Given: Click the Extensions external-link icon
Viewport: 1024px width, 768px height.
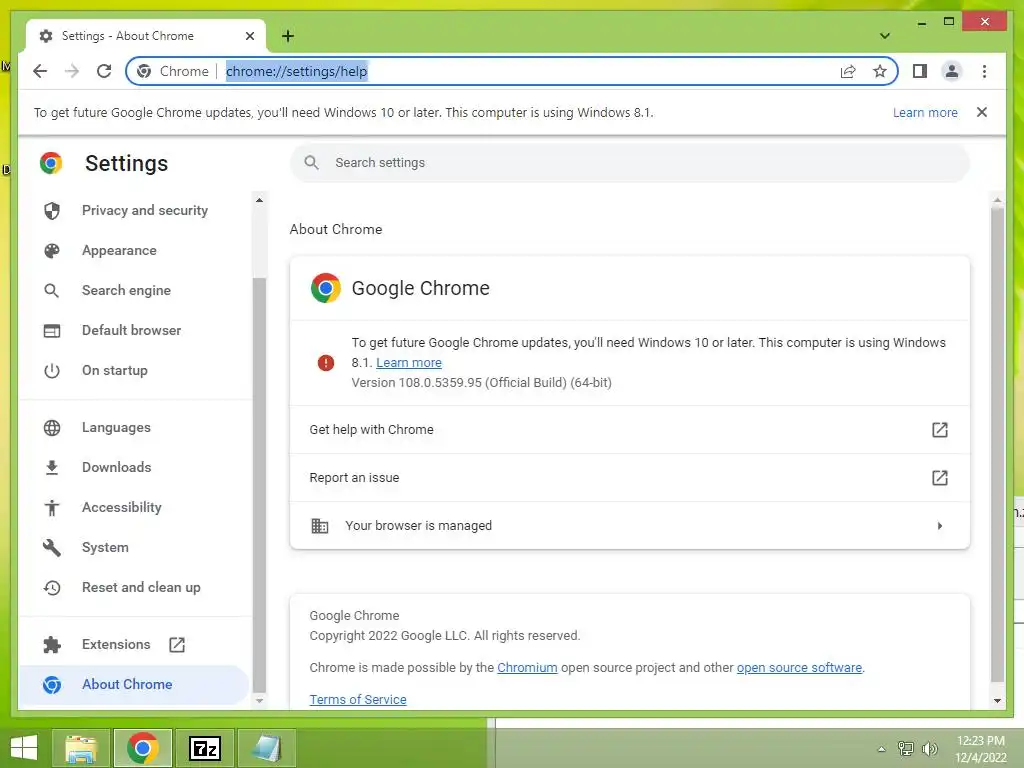Looking at the screenshot, I should pos(177,645).
